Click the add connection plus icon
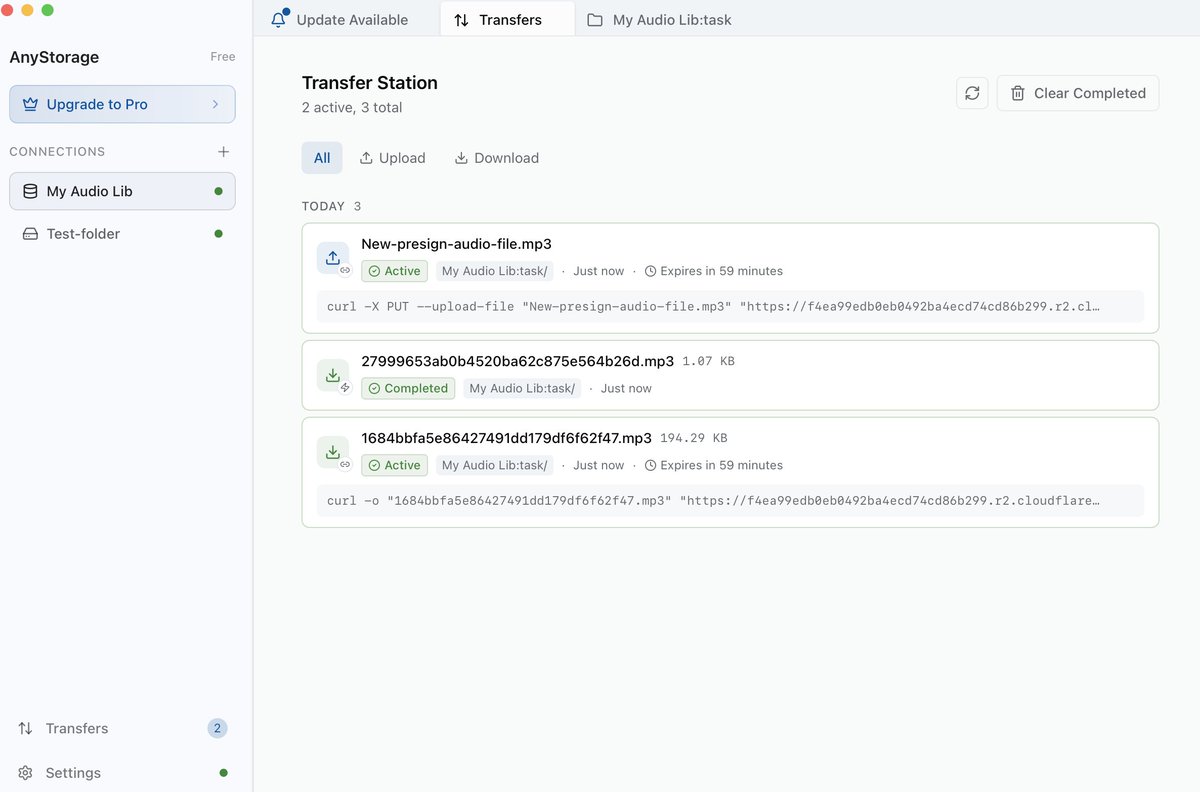Screen dimensions: 1200x792 (x=223, y=152)
